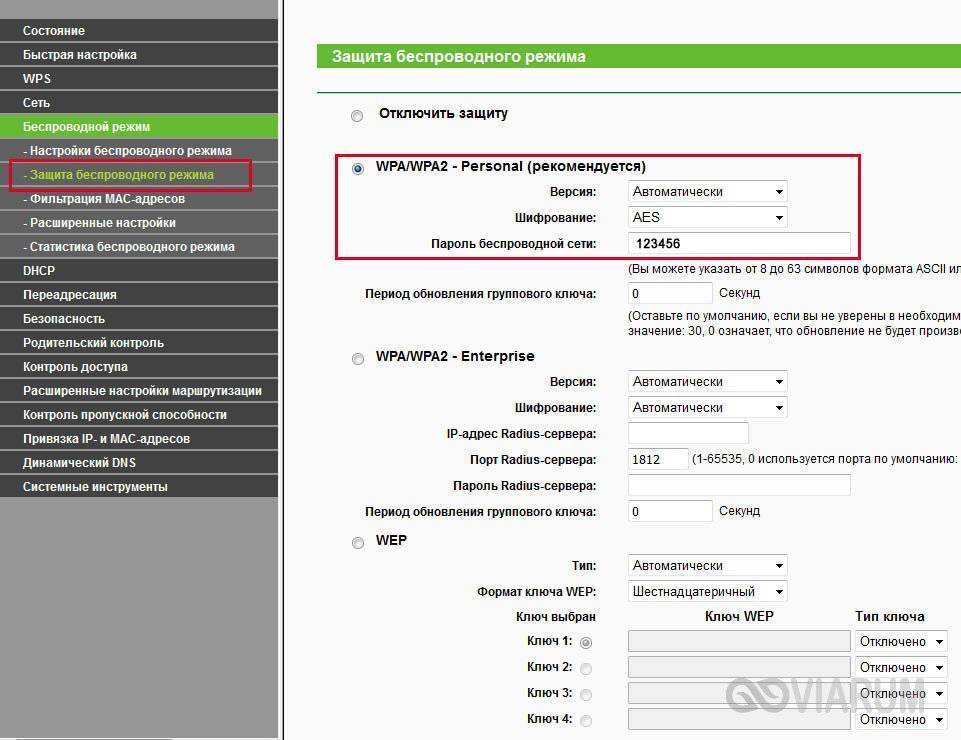Open Personal 'Версия' dropdown

(x=707, y=191)
